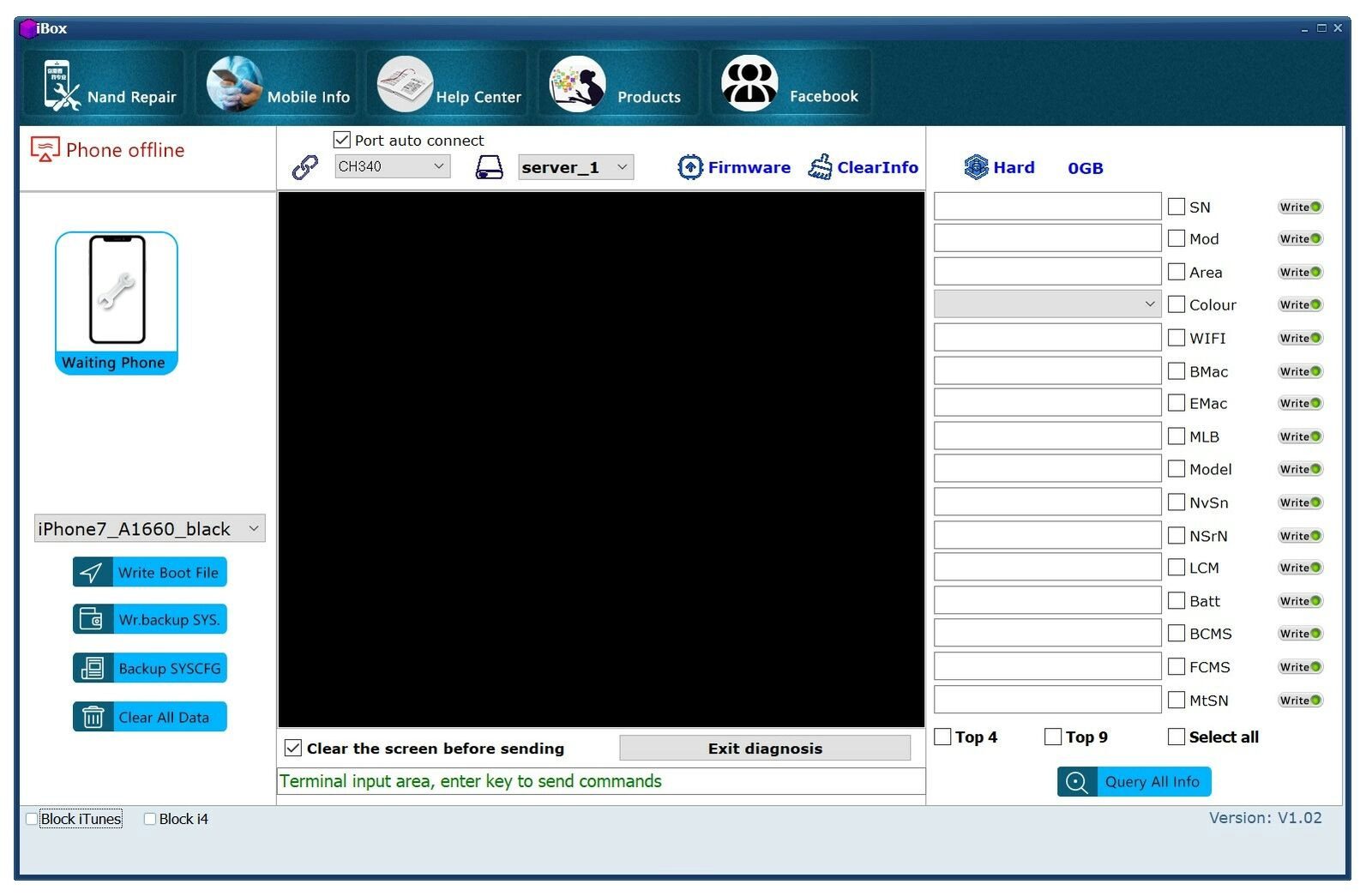Click the chain link connect icon
Viewport: 1372px width, 896px height.
[x=304, y=167]
